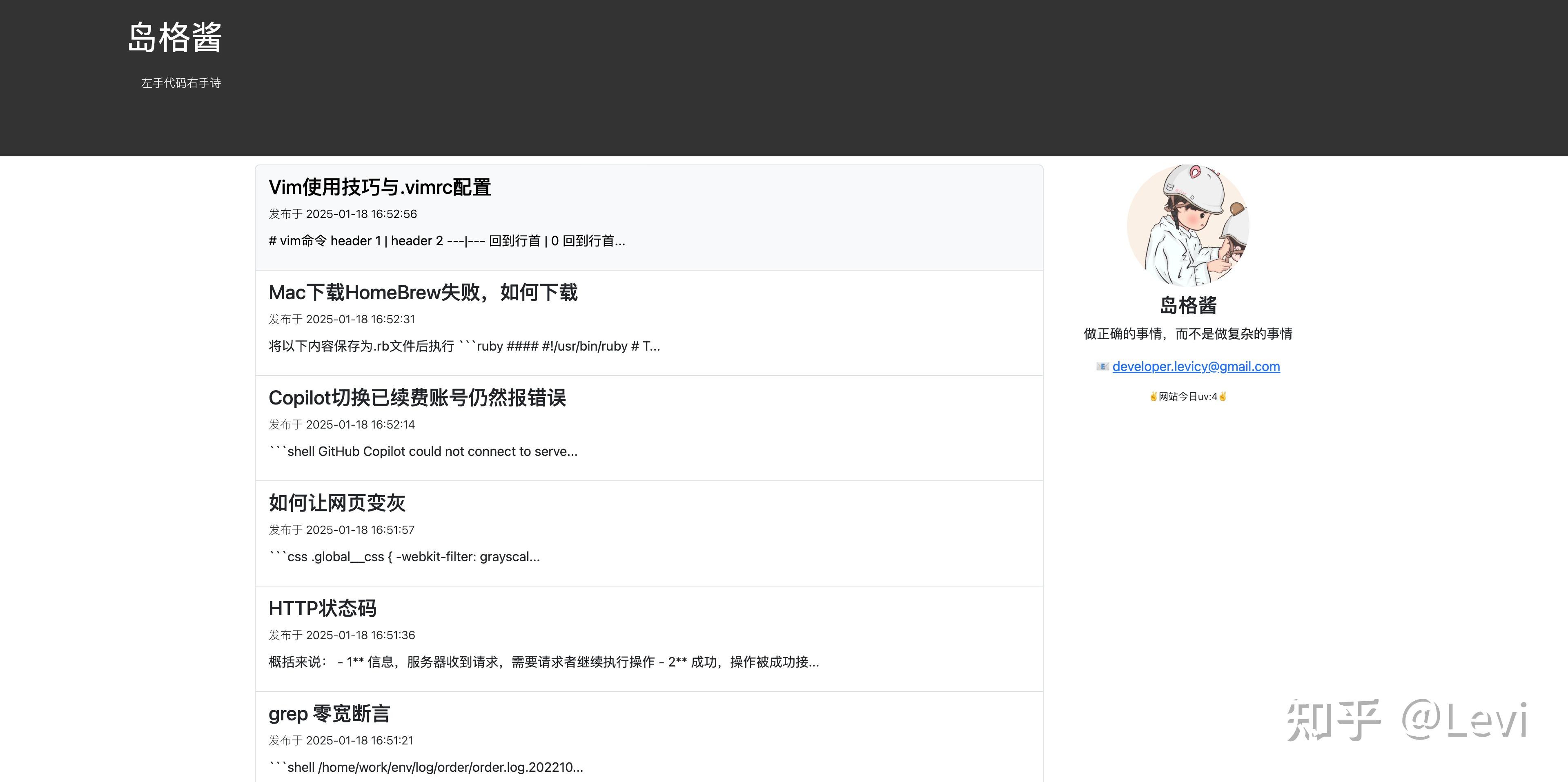Click the Vim post publish date
Screen dimensions: 1568x782
coord(342,213)
